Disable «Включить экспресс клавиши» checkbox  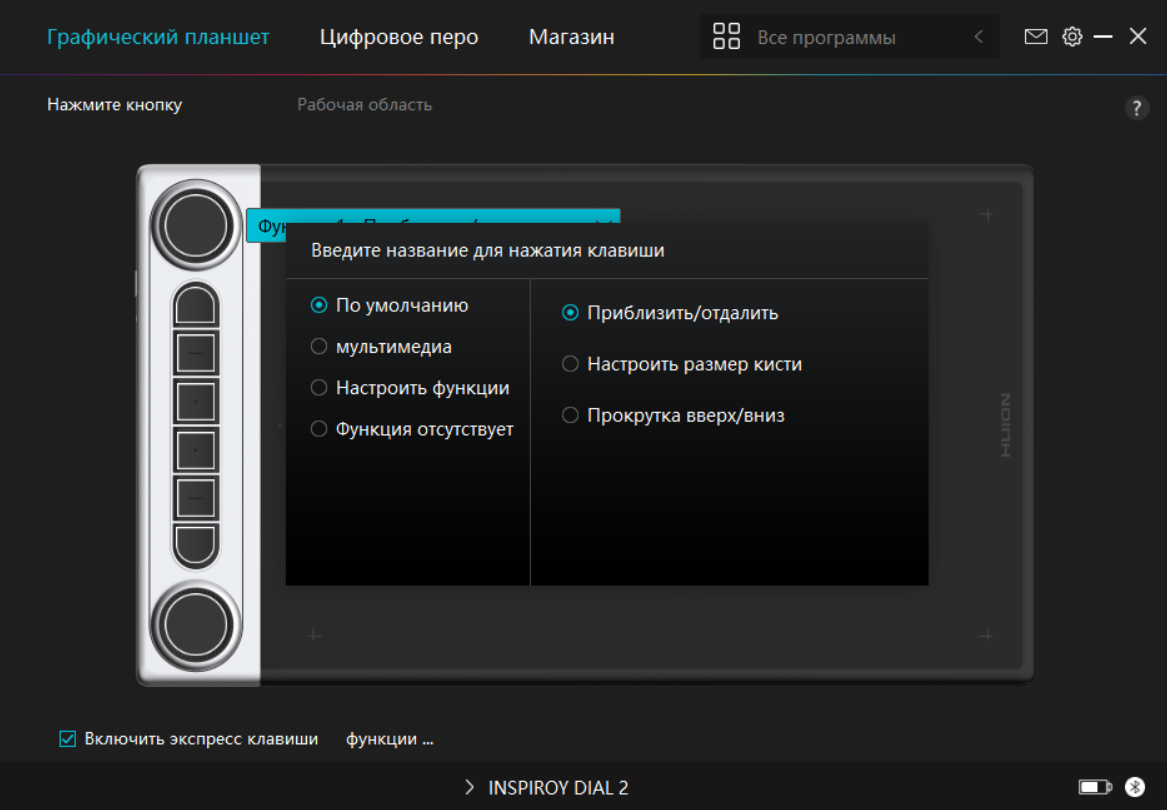pyautogui.click(x=68, y=740)
